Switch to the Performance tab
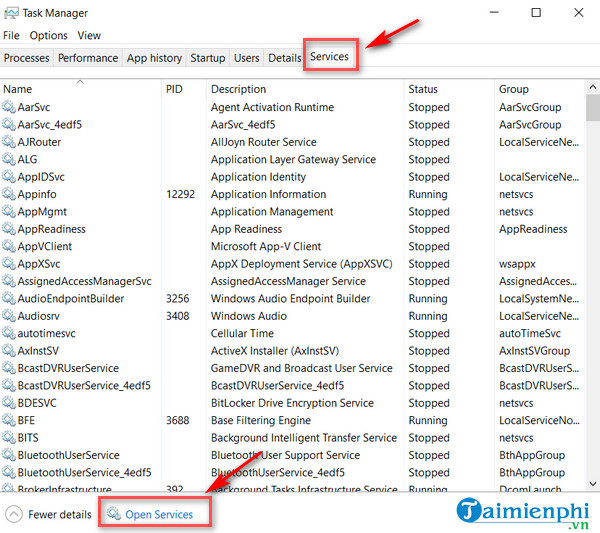 88,58
